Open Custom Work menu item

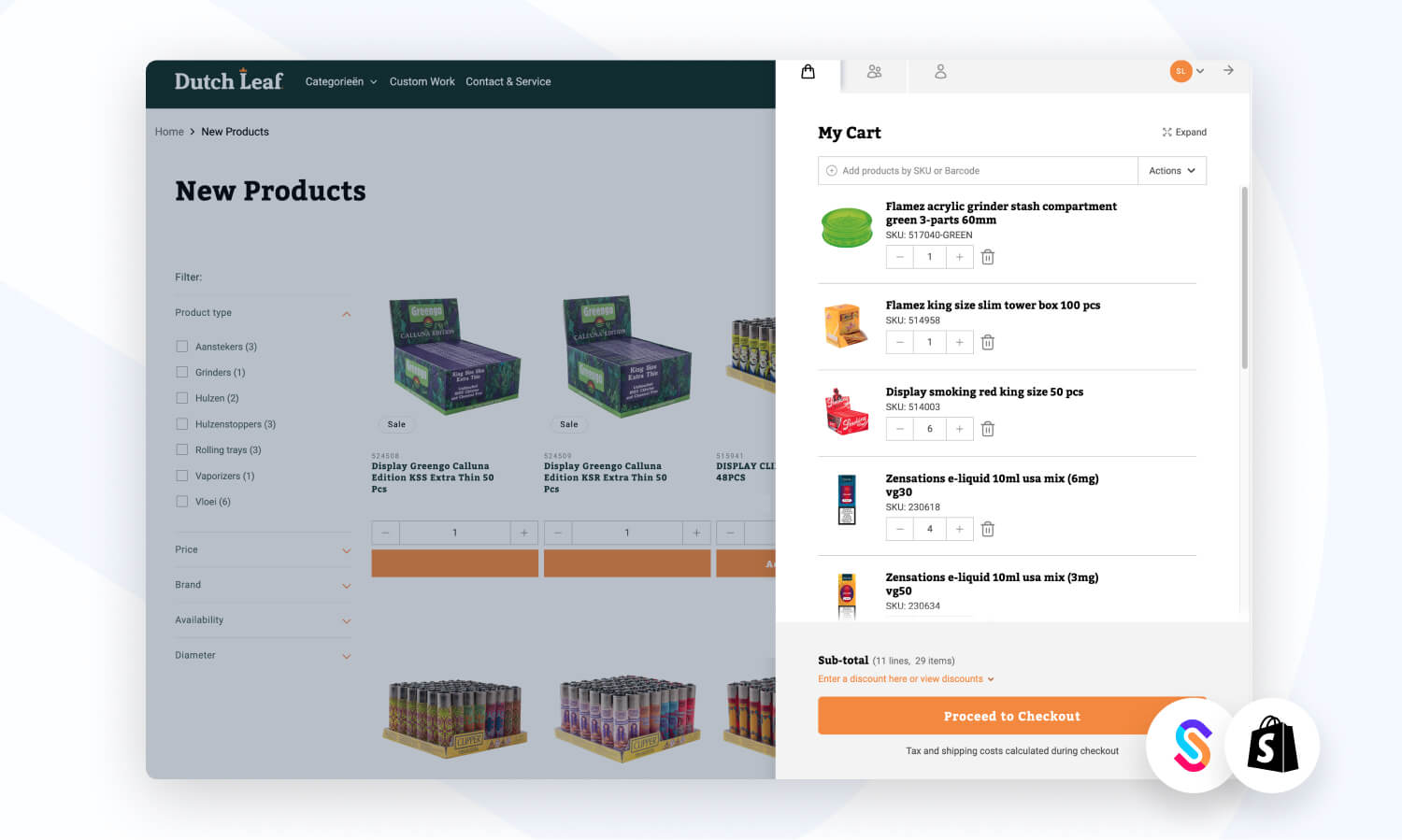422,81
